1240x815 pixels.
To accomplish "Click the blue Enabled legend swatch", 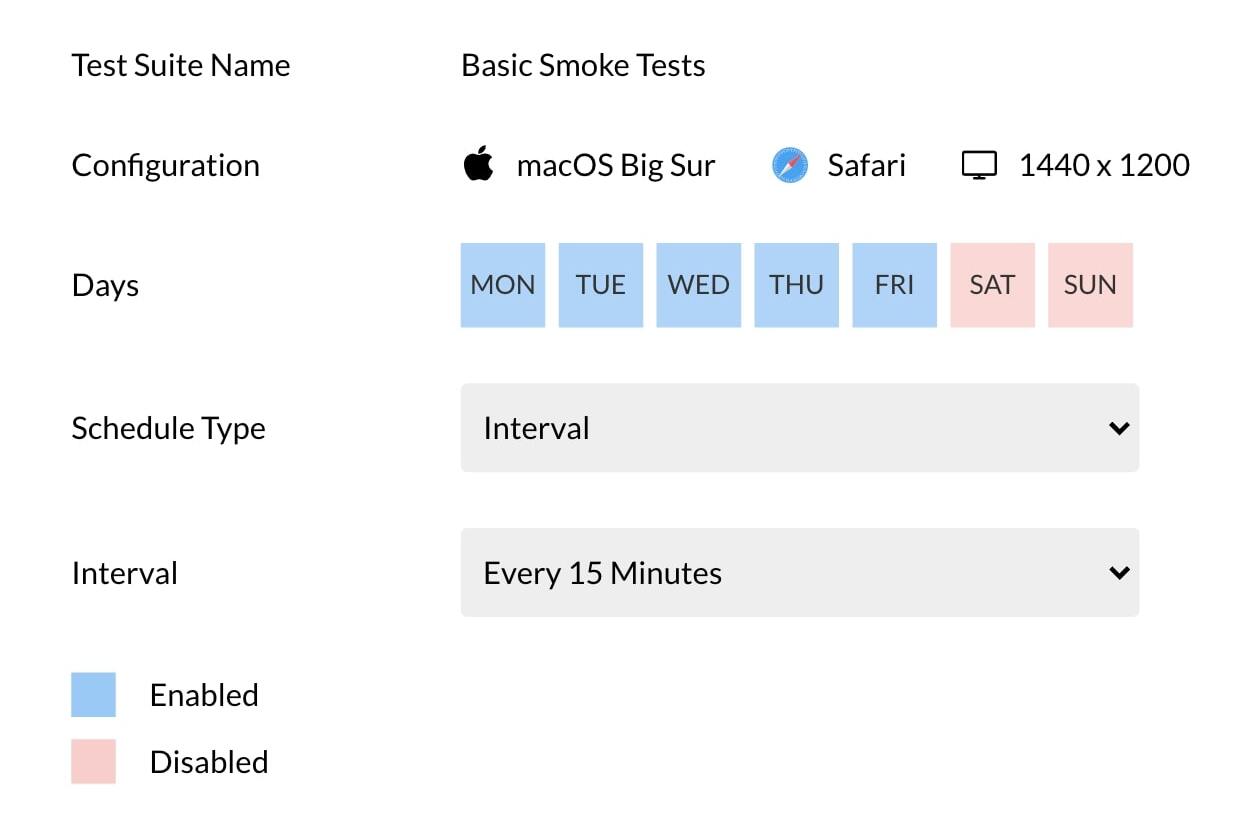I will click(x=94, y=695).
